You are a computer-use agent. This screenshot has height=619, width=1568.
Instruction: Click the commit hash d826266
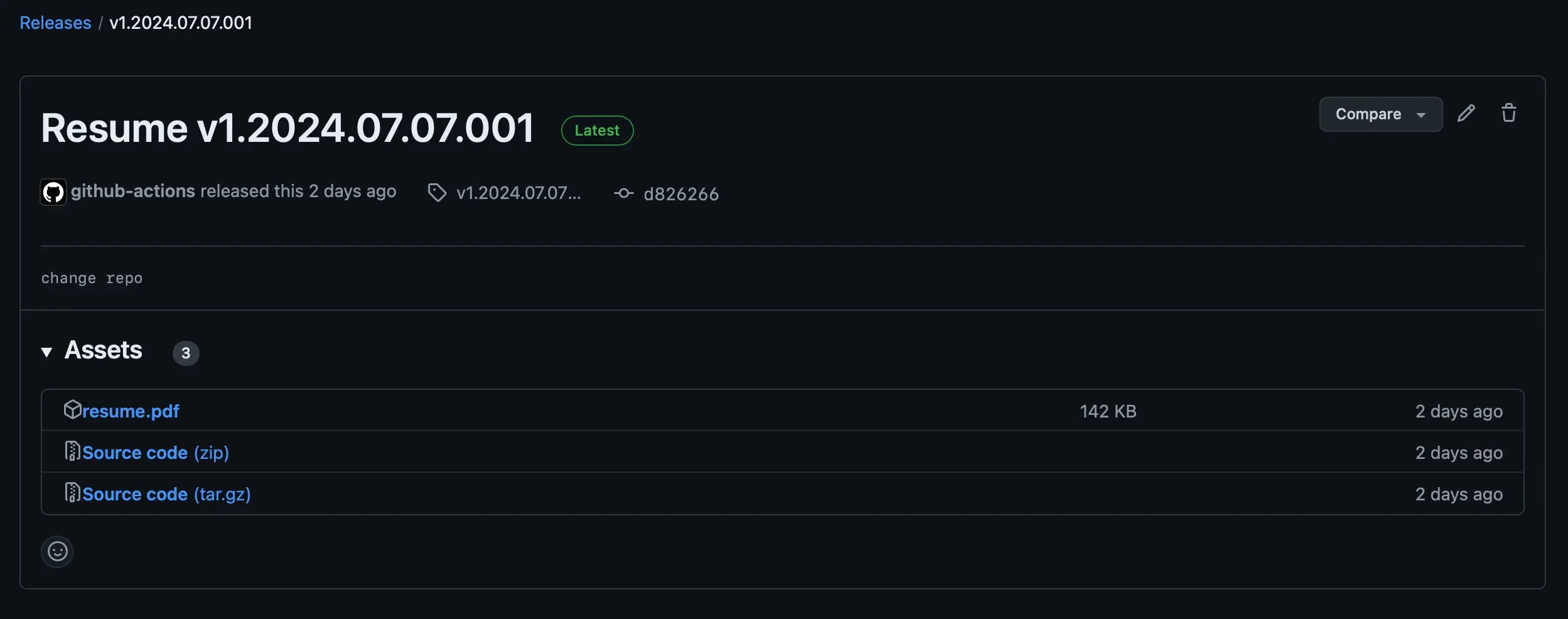681,193
